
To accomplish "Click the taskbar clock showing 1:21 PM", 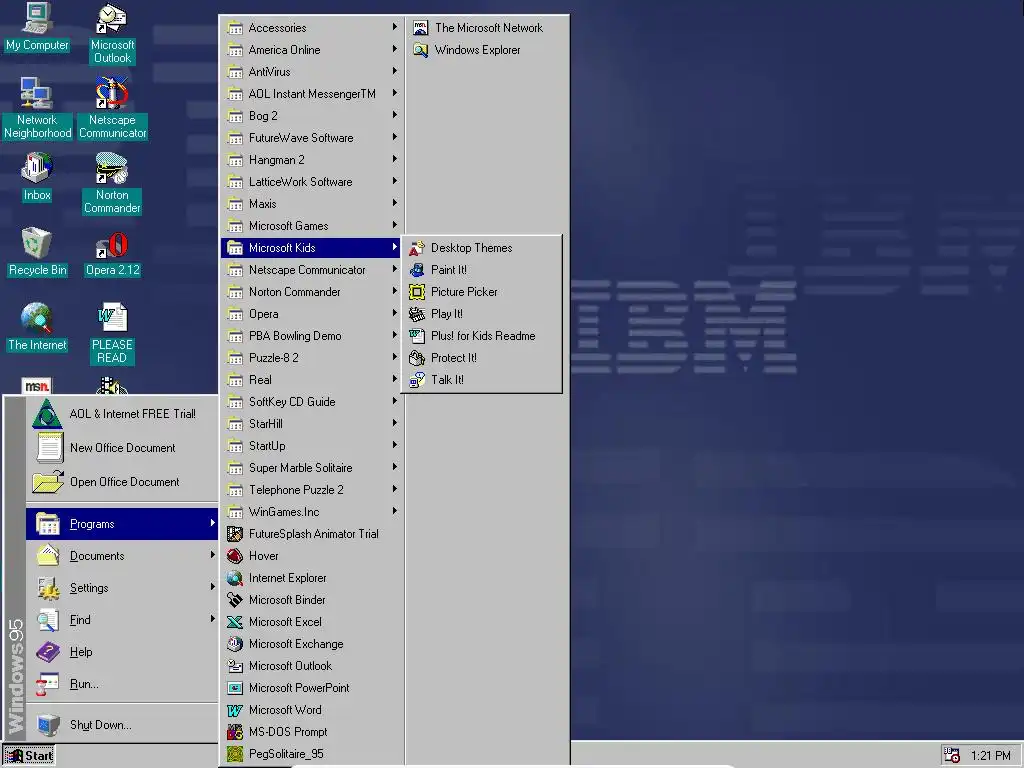I will pos(991,756).
